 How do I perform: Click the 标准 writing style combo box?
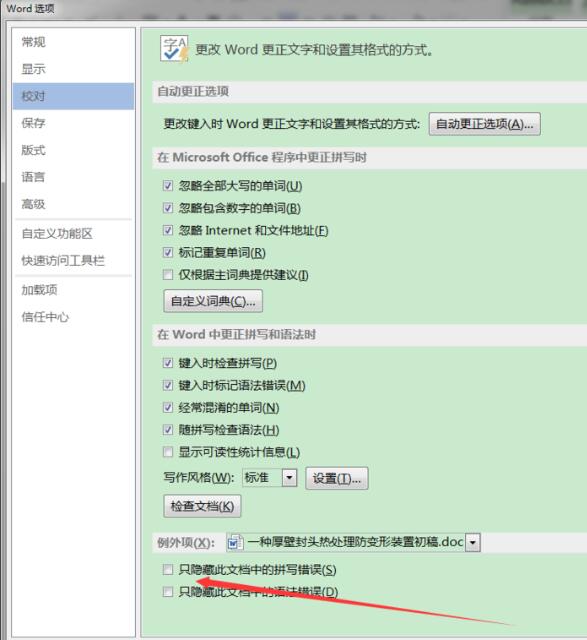(x=269, y=478)
